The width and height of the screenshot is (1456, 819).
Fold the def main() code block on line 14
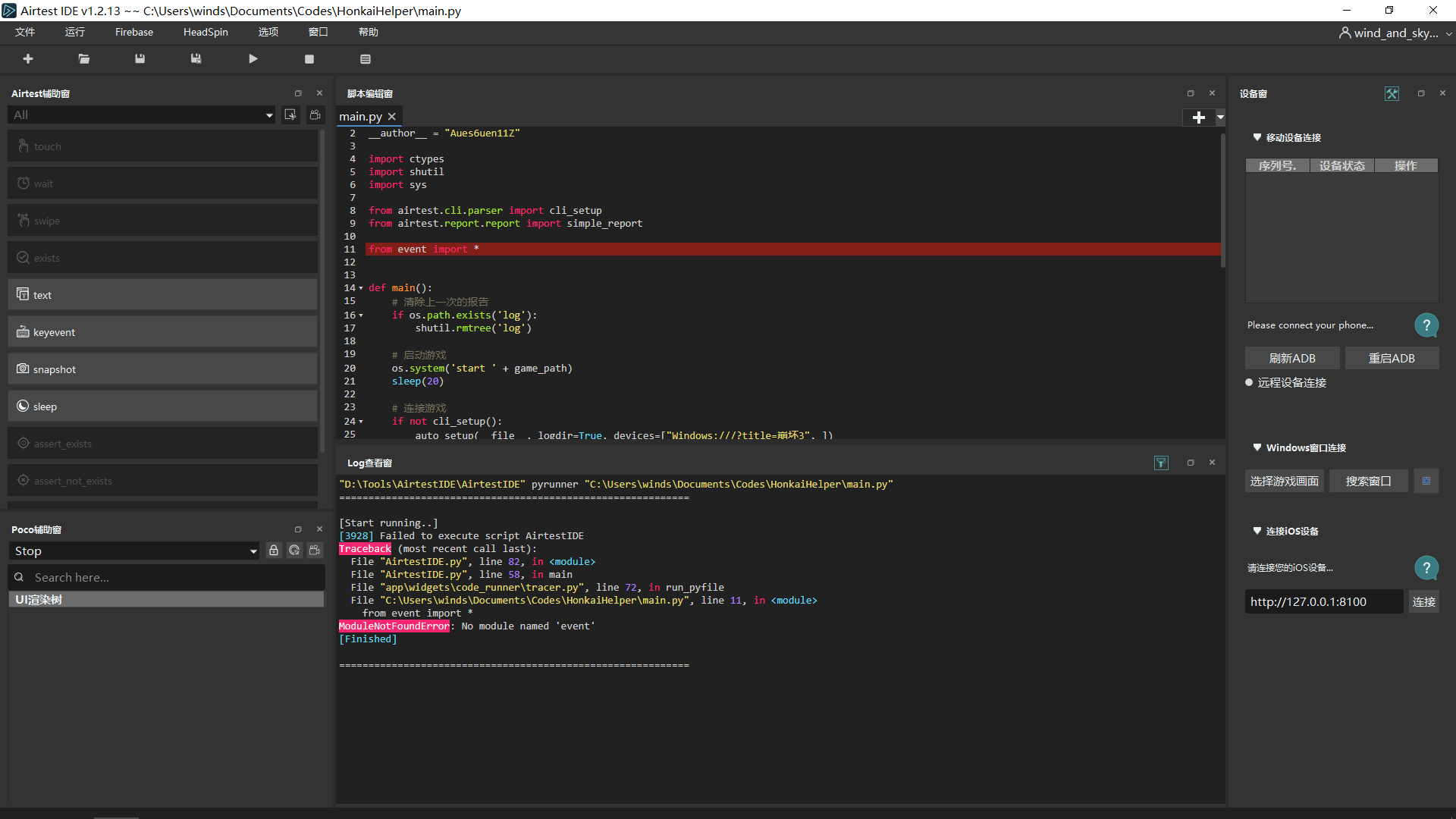361,288
